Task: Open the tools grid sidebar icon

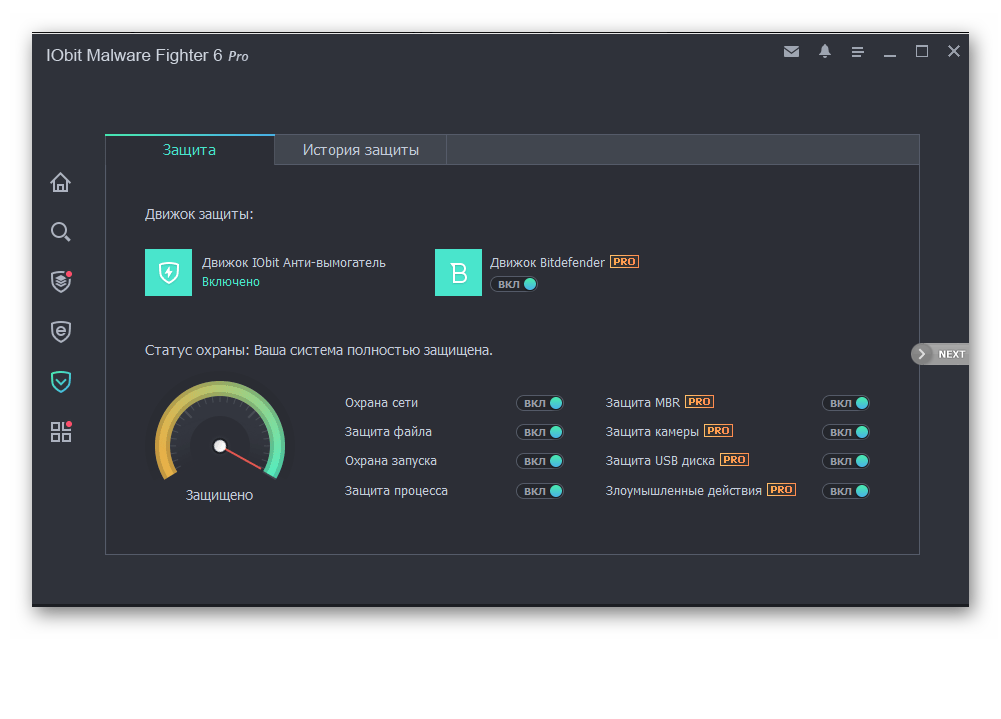Action: pos(61,432)
